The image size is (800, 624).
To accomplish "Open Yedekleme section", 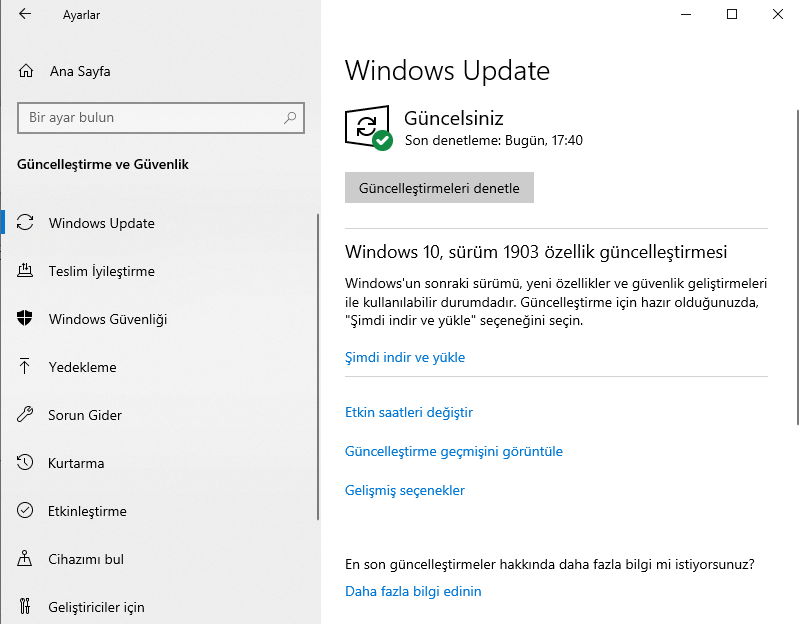I will [159, 367].
